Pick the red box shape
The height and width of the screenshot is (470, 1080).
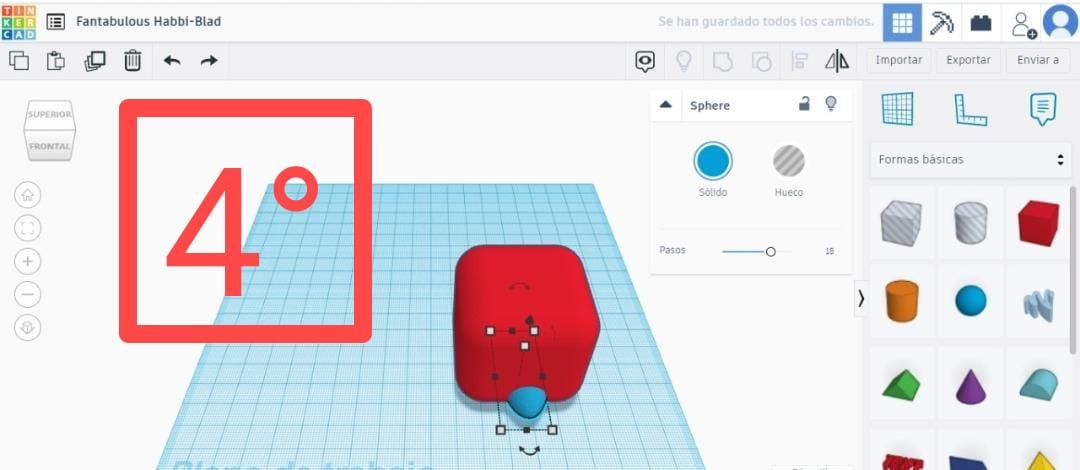(1039, 223)
